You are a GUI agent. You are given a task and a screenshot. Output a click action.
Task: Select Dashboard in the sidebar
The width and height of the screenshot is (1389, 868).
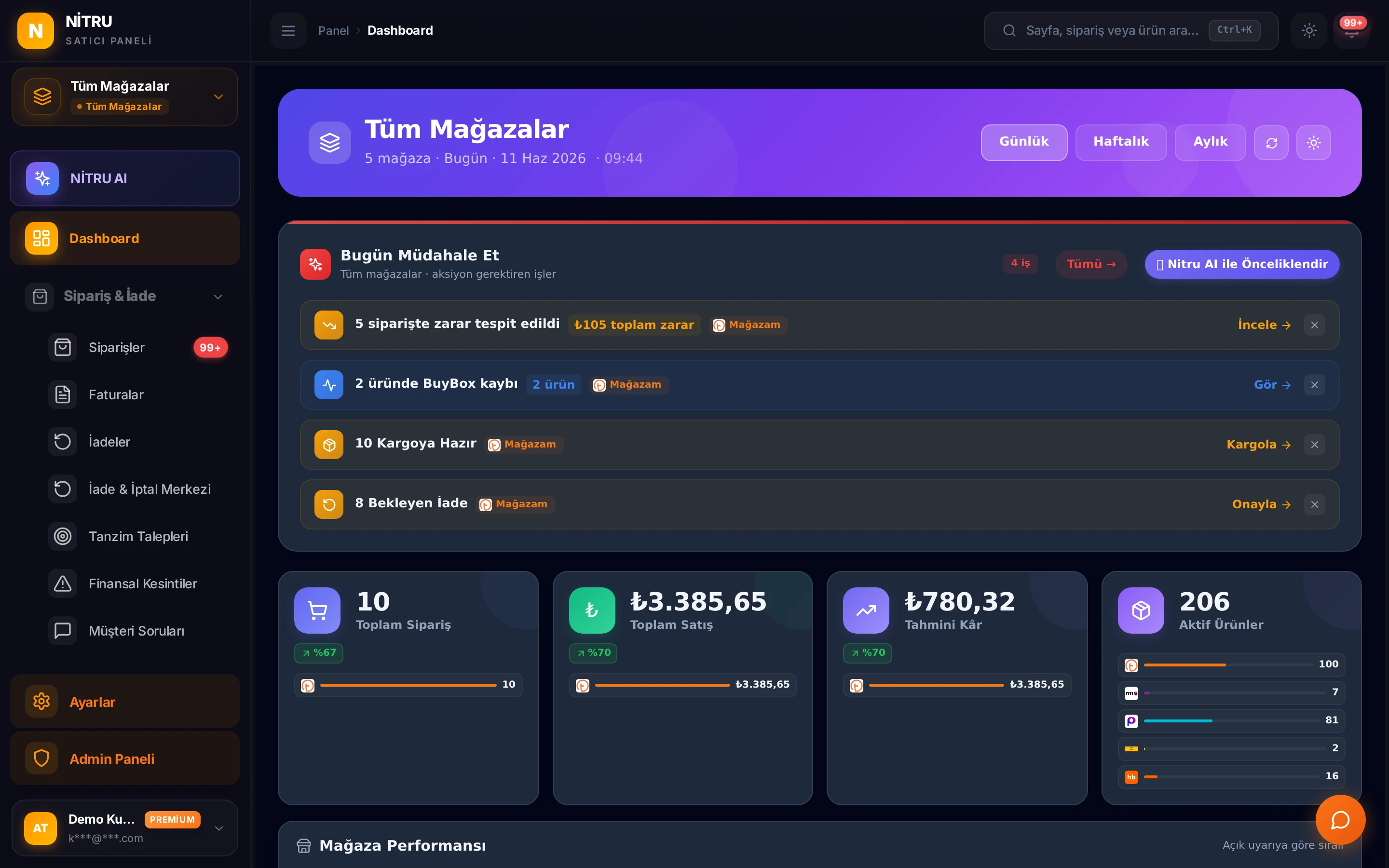124,238
